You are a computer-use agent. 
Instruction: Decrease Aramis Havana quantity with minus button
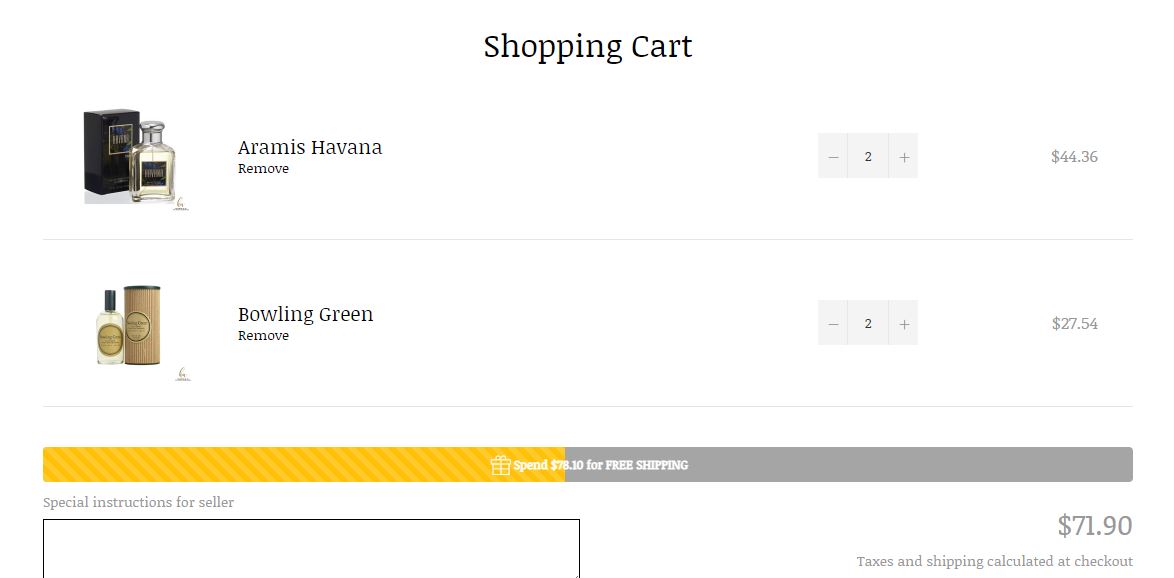tap(833, 157)
